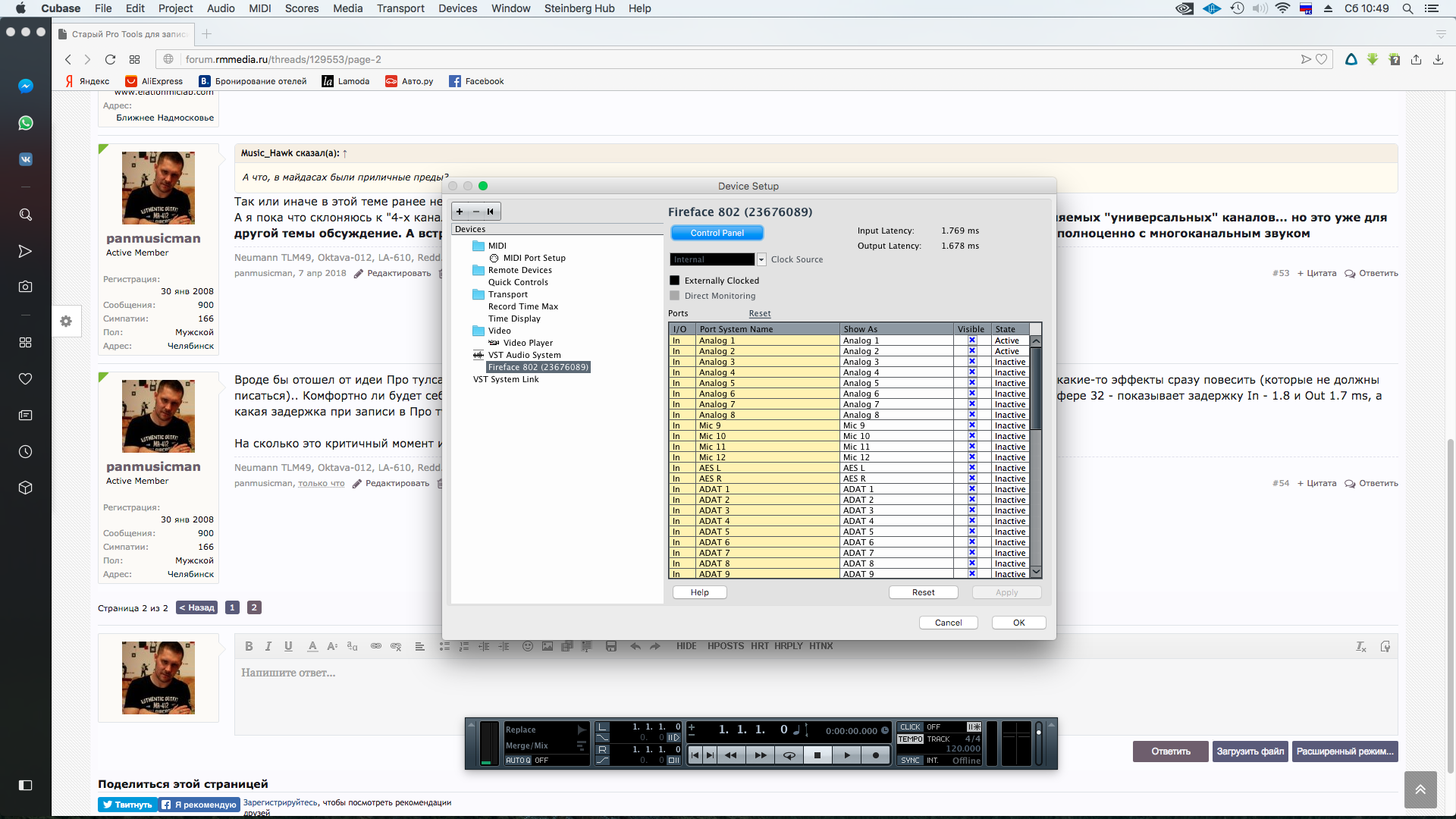Go to page 1 of the thread
Viewport: 1456px width, 819px height.
coord(232,607)
